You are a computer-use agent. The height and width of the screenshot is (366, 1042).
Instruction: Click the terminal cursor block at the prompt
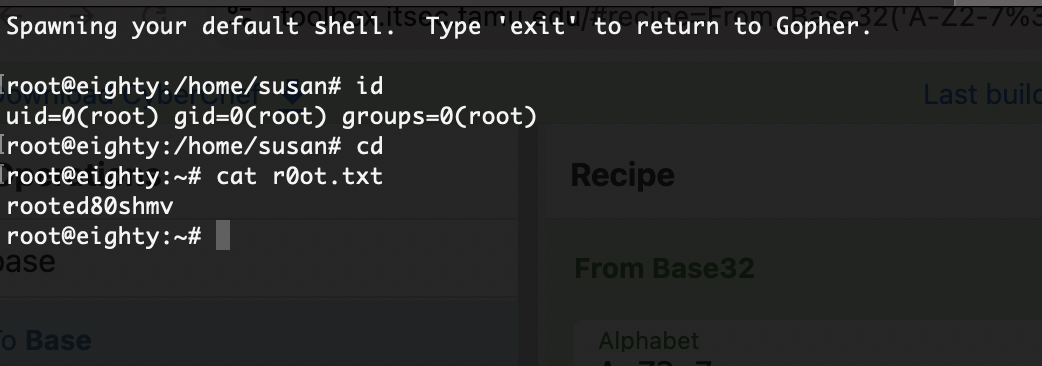[223, 236]
